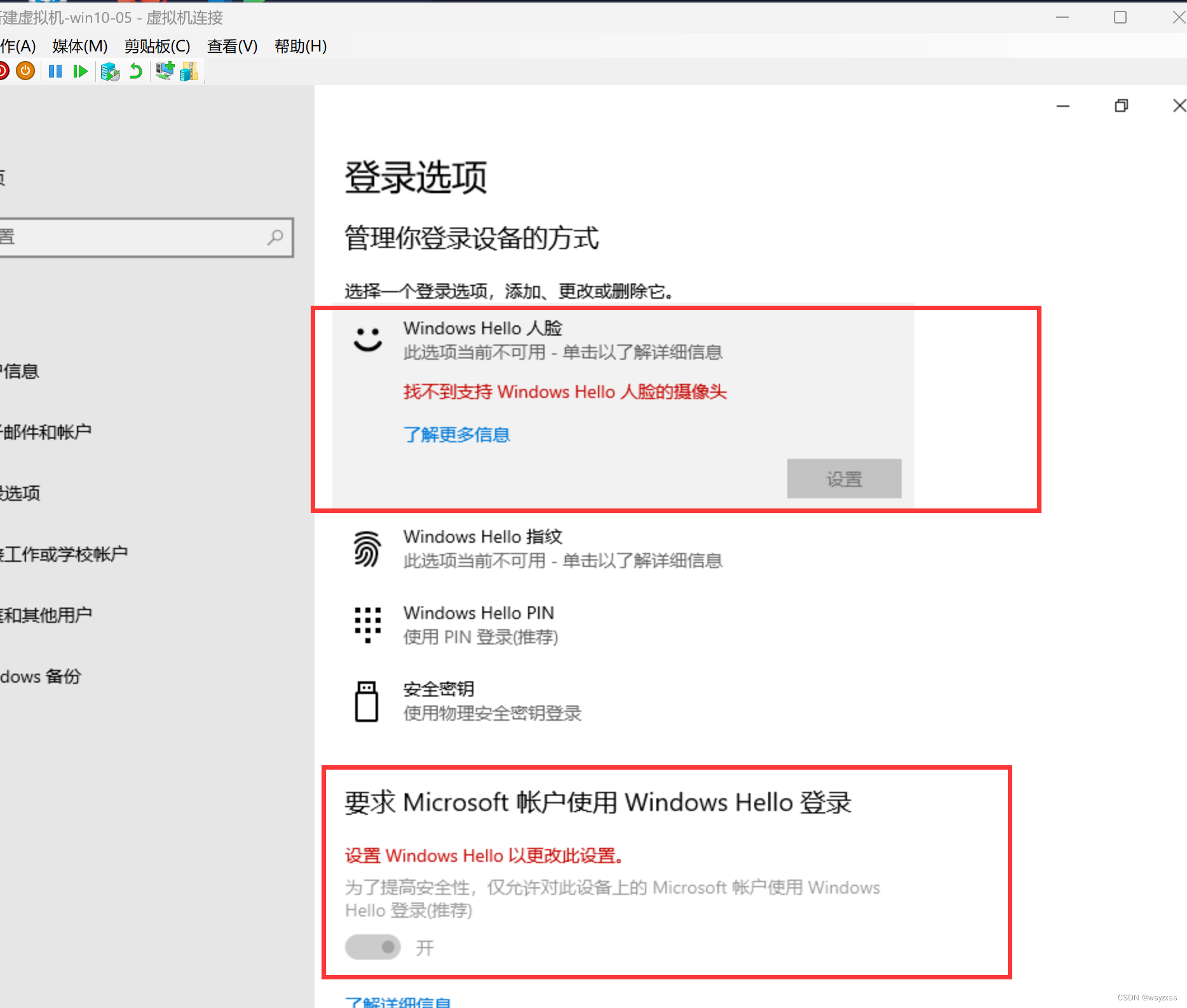Maximize the 虚拟机连接 outer window

pyautogui.click(x=1120, y=17)
